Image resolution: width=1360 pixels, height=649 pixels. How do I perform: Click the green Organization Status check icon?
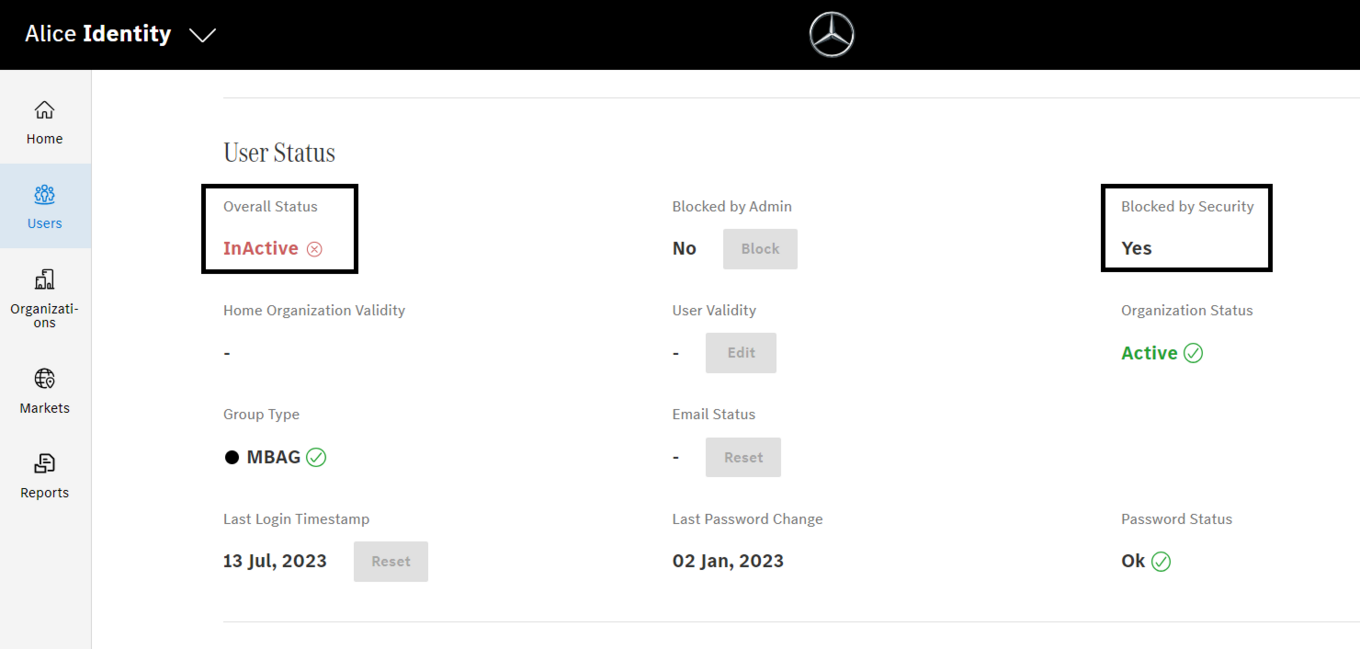click(x=1193, y=353)
